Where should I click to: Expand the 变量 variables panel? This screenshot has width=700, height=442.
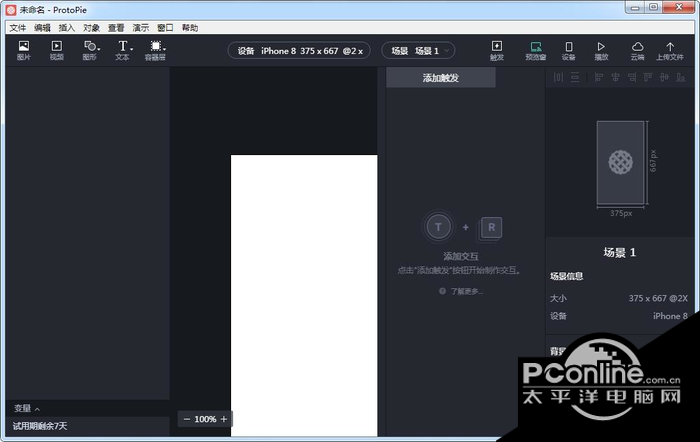pos(27,408)
